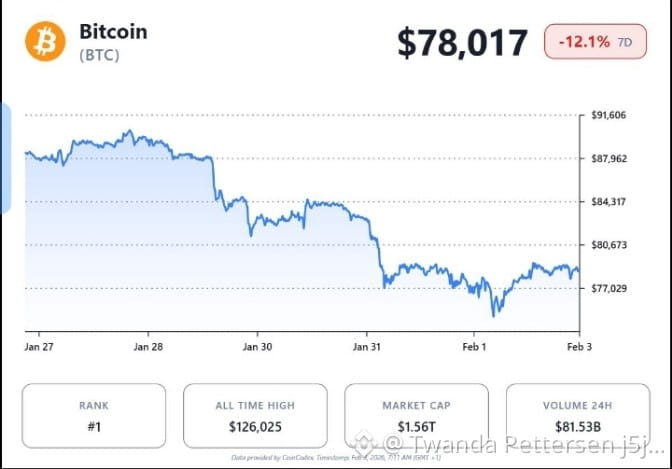Viewport: 672px width, 469px height.
Task: Select the Jan 30 axis label
Action: pyautogui.click(x=257, y=347)
